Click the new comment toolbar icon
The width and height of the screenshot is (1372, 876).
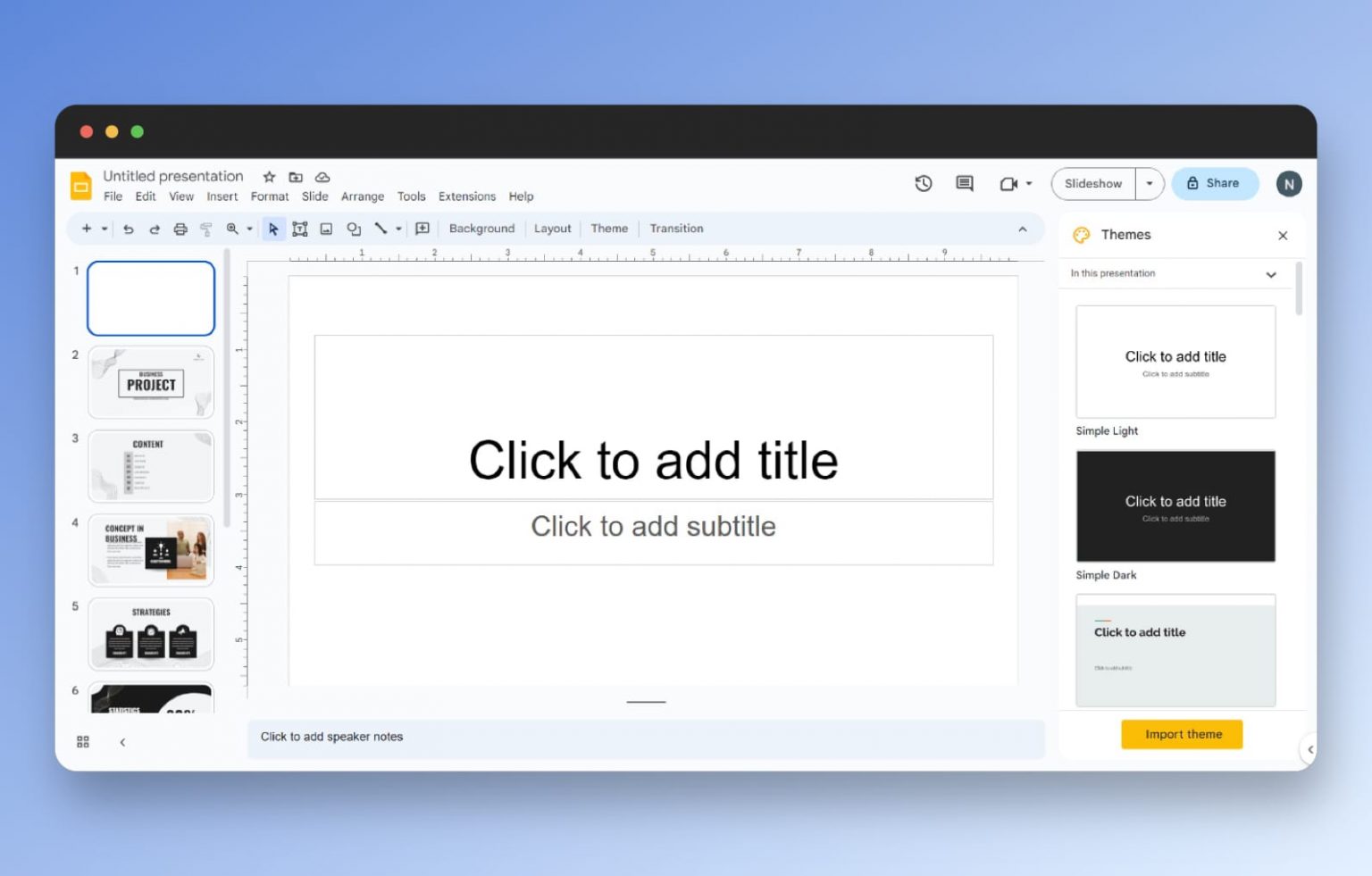pyautogui.click(x=422, y=229)
